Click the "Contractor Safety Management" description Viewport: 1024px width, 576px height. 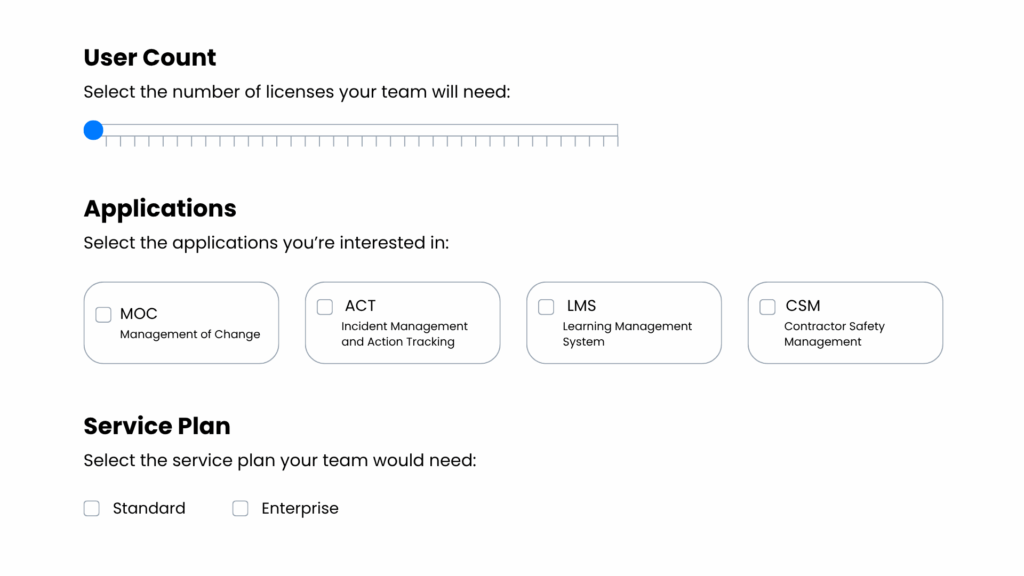834,334
